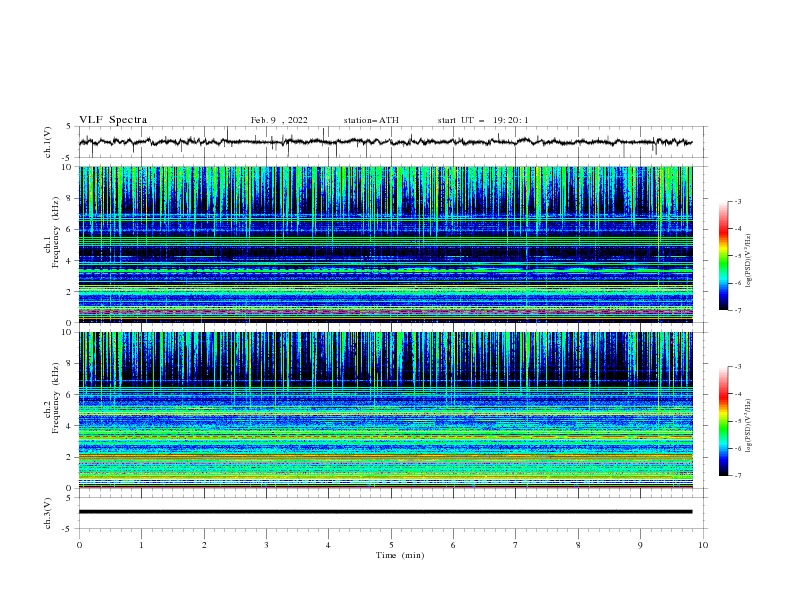Click the upper "log(PSD)(V²/Hz)" colorbar label
Viewport: 792px width, 612px height.
click(748, 261)
